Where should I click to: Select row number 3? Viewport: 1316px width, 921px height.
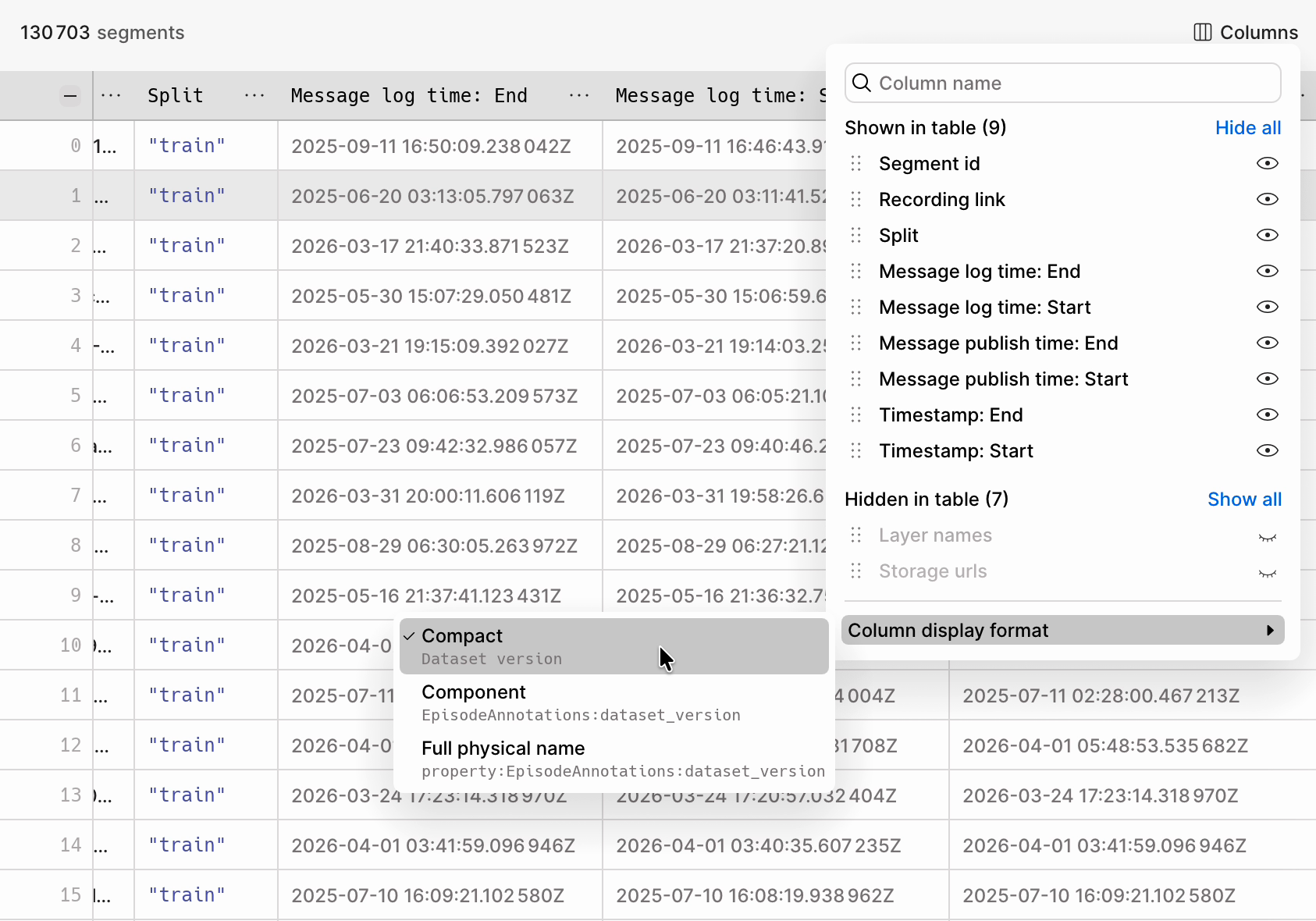tap(76, 295)
